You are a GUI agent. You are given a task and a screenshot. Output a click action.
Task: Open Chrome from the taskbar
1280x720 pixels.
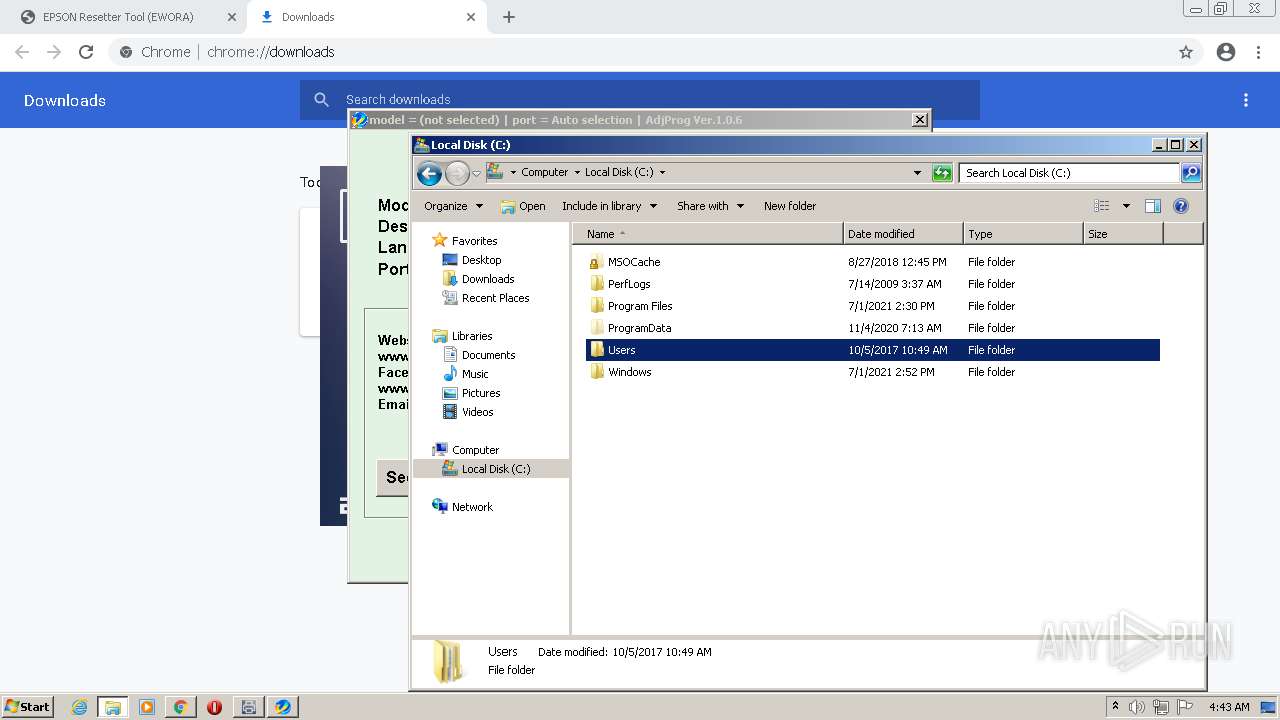coord(181,707)
